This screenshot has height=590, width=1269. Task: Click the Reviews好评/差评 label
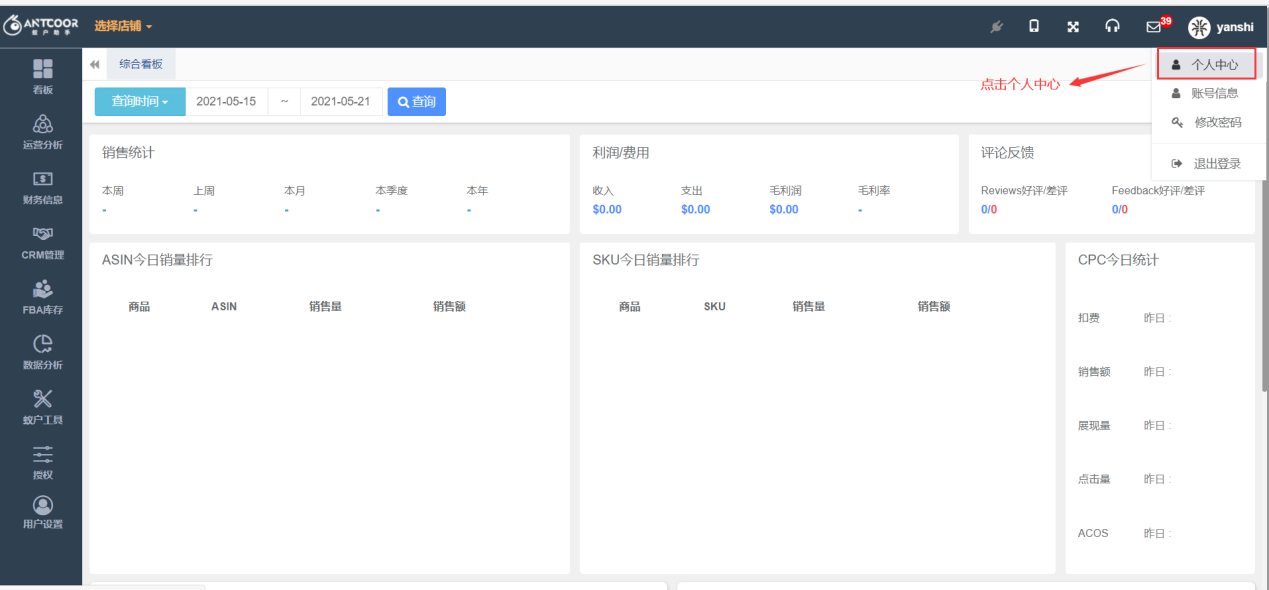coord(1024,190)
